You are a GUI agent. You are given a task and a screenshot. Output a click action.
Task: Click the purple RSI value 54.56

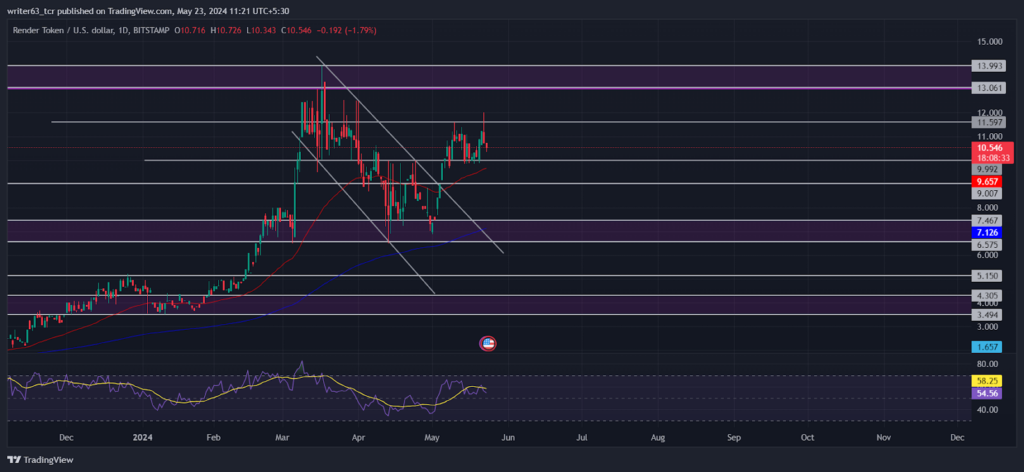click(x=985, y=394)
